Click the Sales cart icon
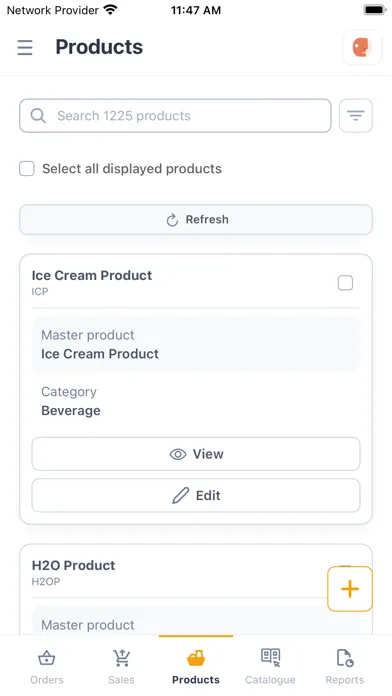 click(x=121, y=658)
